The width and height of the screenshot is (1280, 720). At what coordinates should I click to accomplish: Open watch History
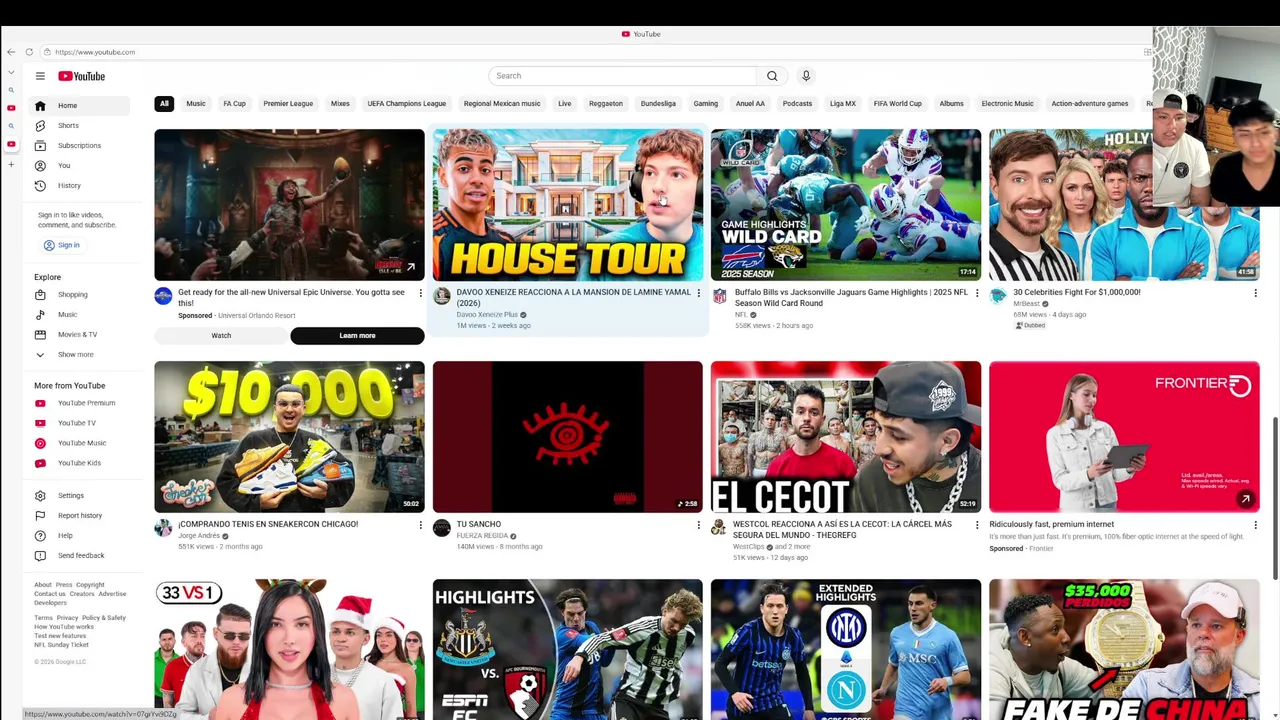pos(79,185)
